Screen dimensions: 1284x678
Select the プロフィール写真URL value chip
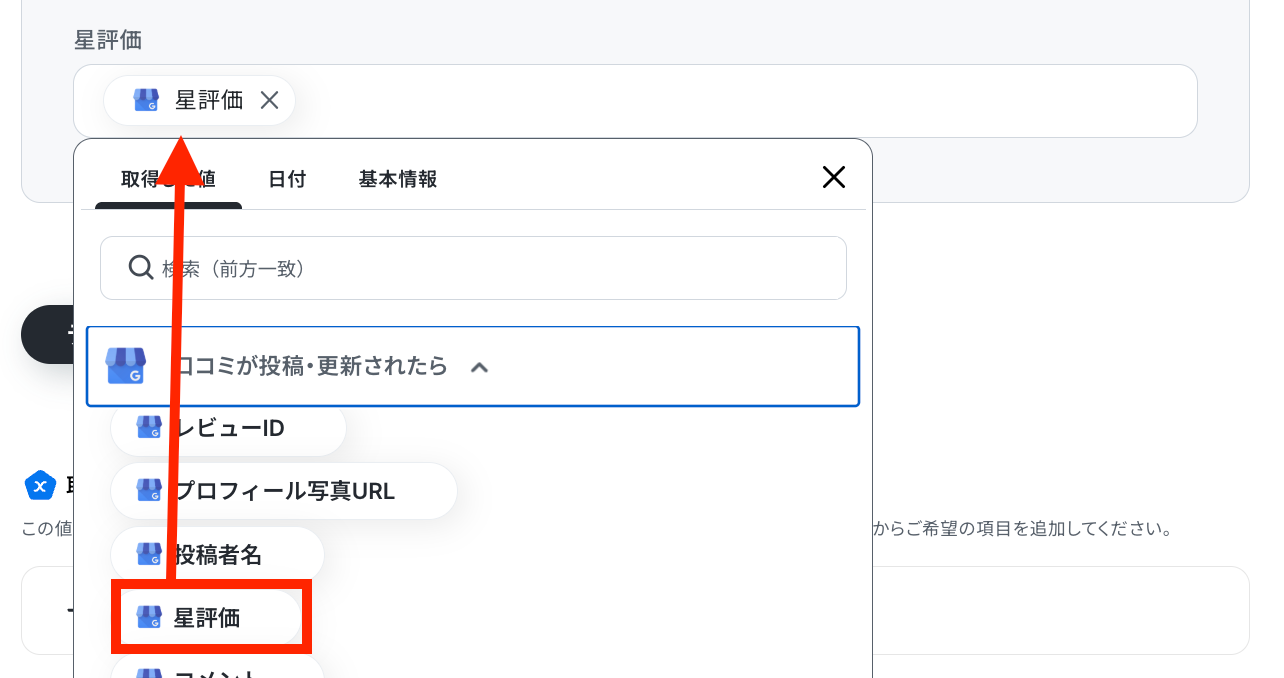[284, 491]
